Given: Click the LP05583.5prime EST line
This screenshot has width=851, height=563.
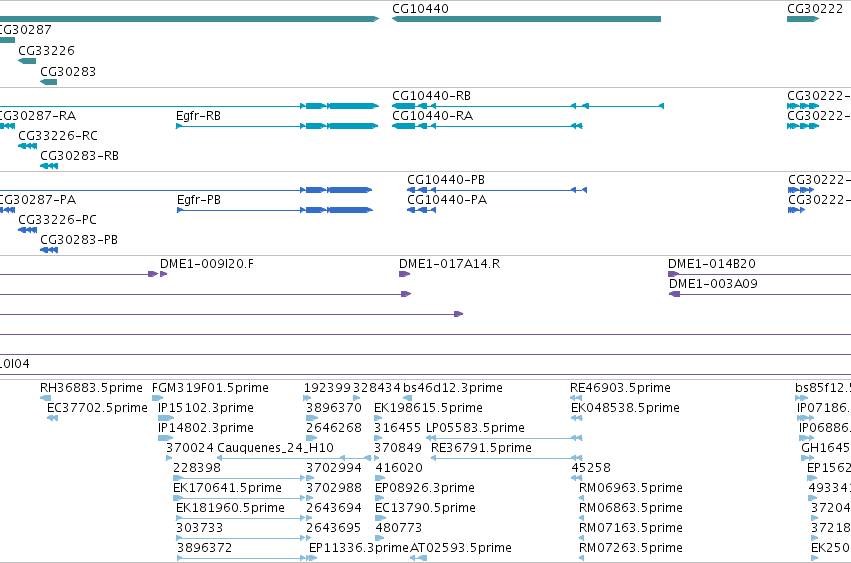Looking at the screenshot, I should click(504, 438).
